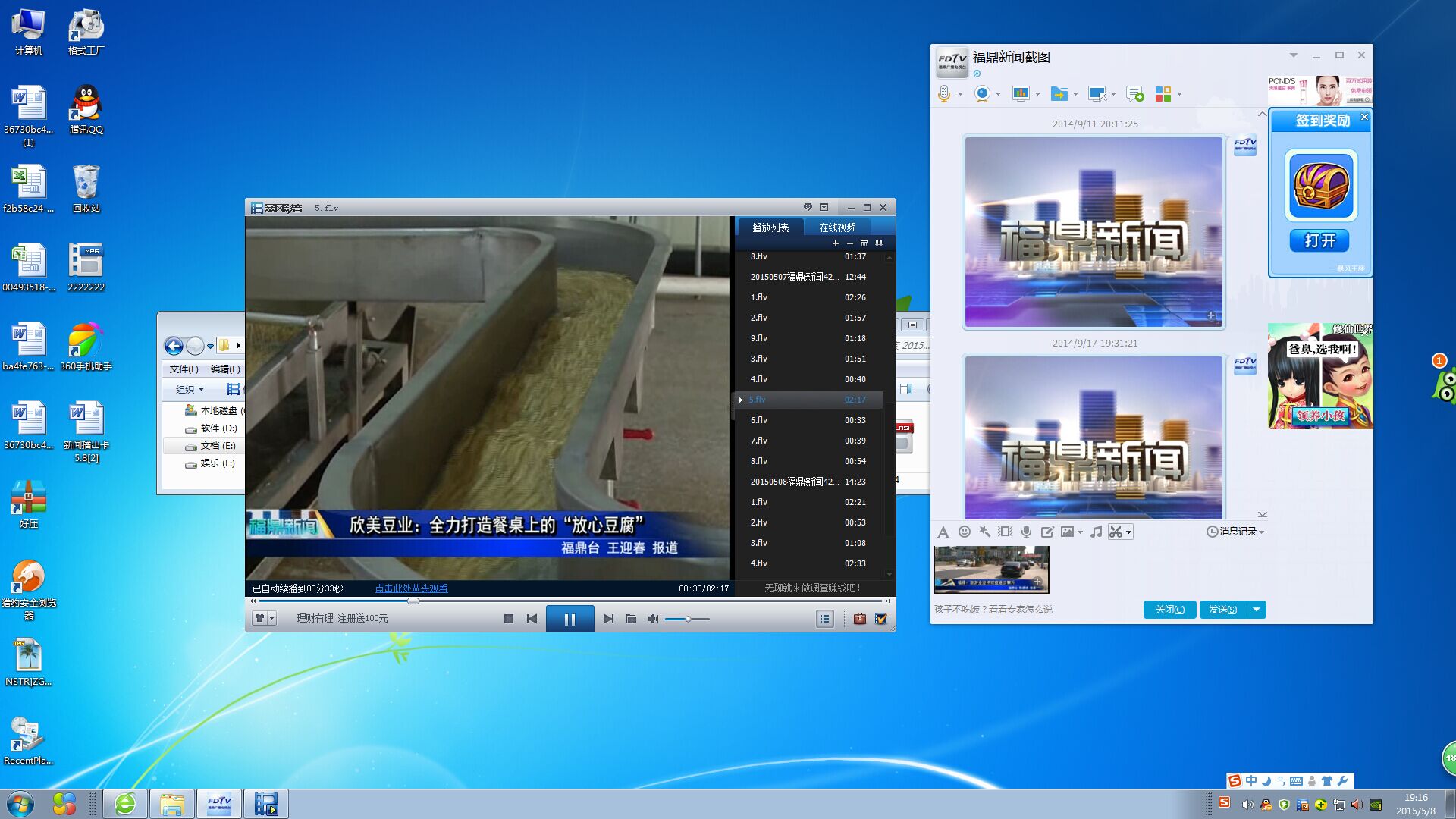Image resolution: width=1456 pixels, height=819 pixels.
Task: Create discussion group chat icon
Action: point(1135,94)
